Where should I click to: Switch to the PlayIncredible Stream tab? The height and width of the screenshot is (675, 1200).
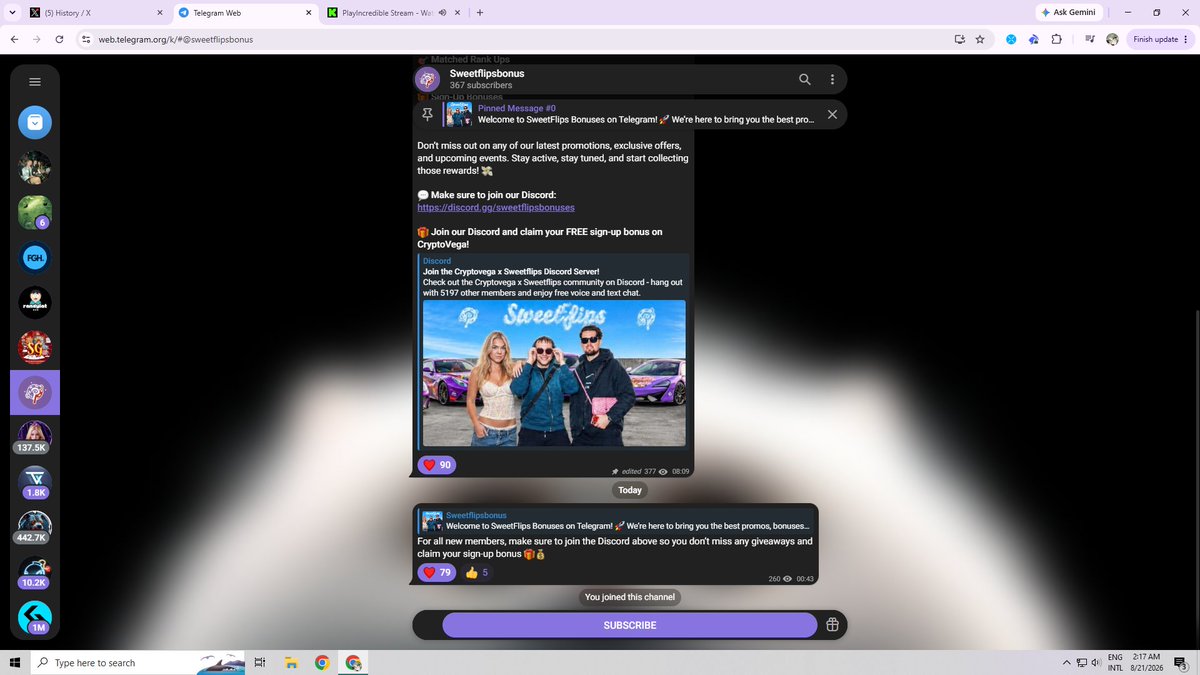(x=395, y=13)
